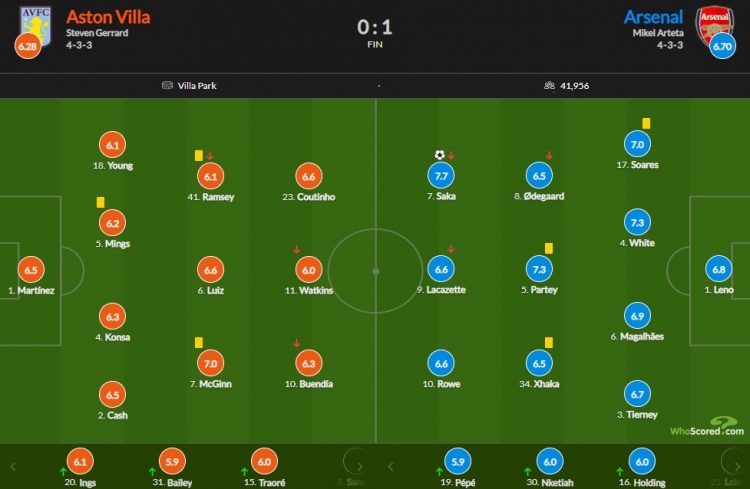Click the yellow card above Mings

(100, 202)
